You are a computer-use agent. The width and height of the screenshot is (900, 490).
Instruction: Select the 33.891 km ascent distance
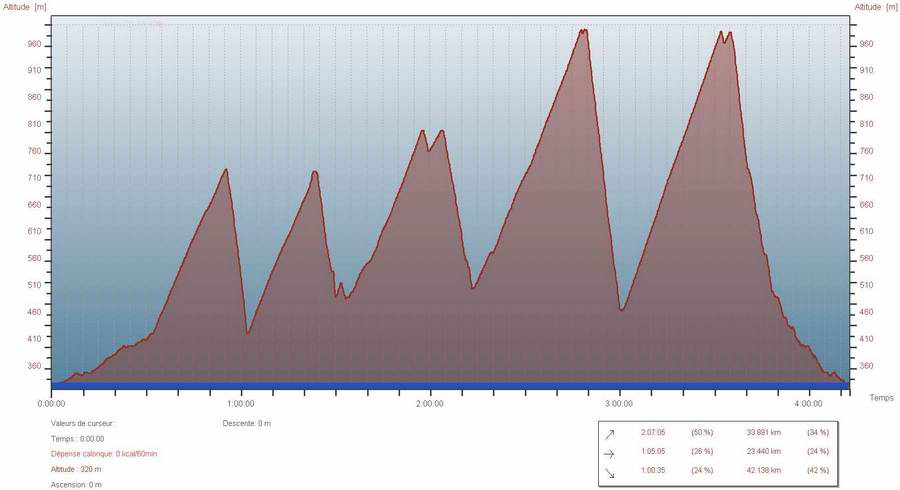764,433
